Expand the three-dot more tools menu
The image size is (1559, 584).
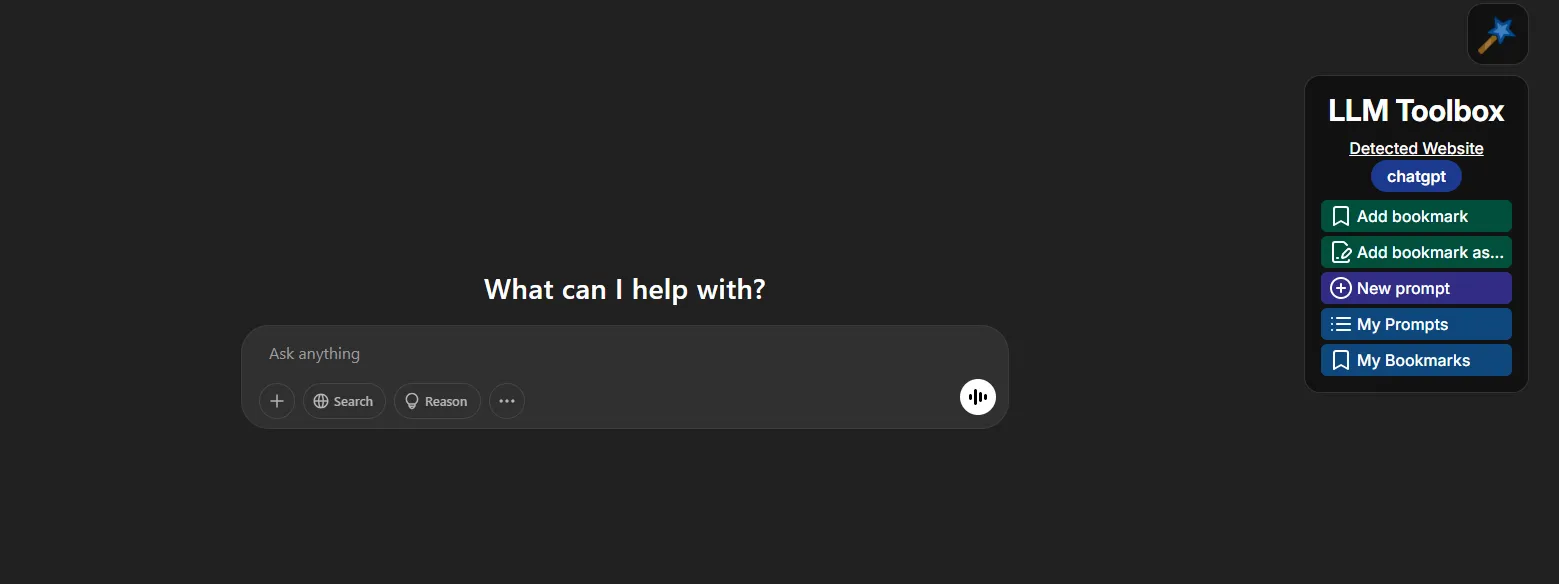[x=507, y=401]
